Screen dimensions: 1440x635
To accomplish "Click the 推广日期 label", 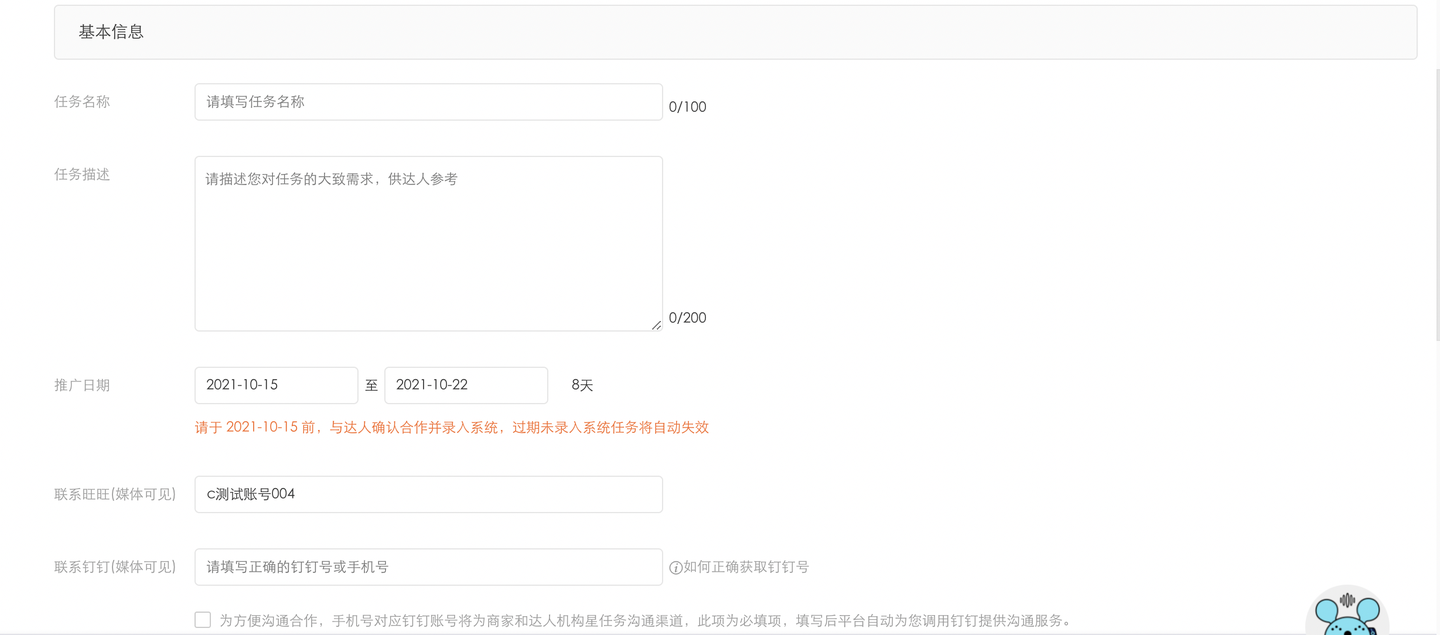I will pos(82,385).
